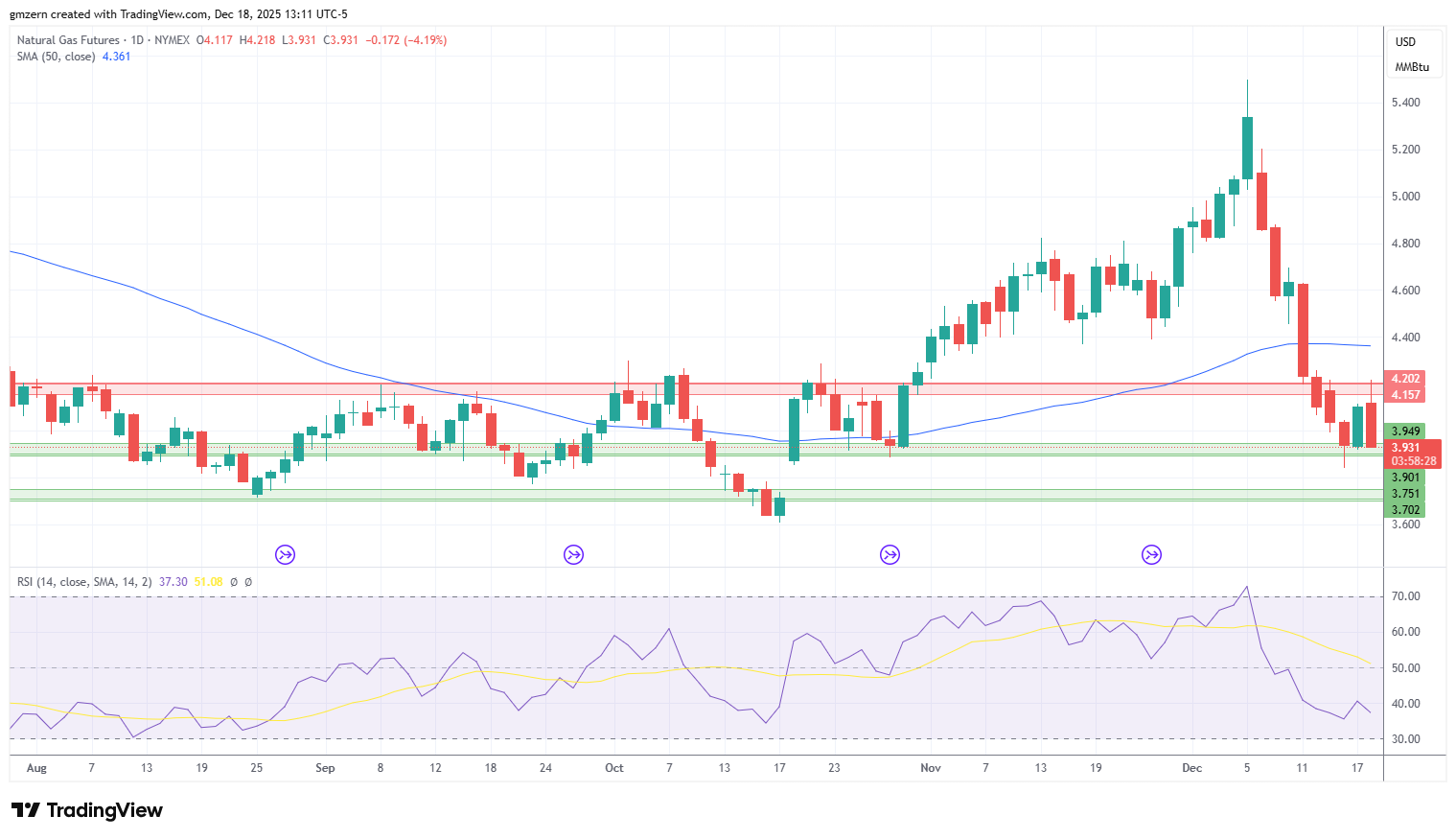Click the header text 'gmzern created with TradingView.com'
Viewport: 1456px width, 839px height.
[x=111, y=14]
